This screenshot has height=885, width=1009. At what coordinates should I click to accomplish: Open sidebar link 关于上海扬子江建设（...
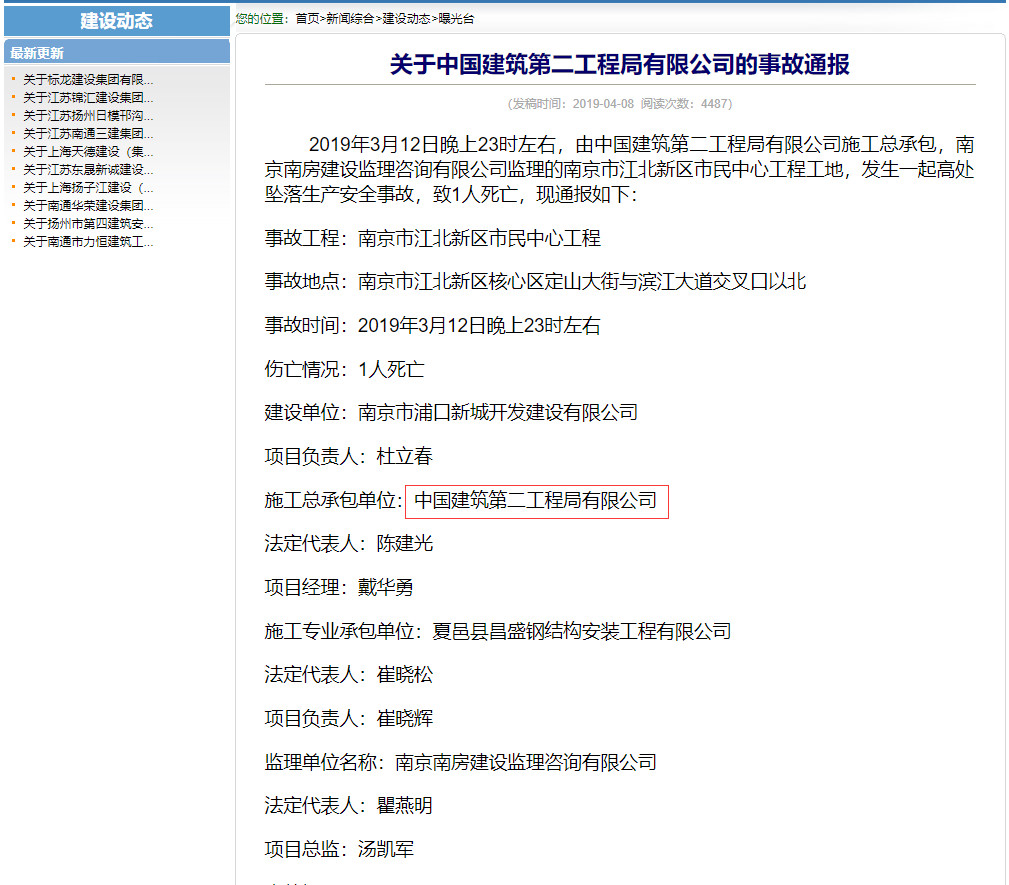88,188
